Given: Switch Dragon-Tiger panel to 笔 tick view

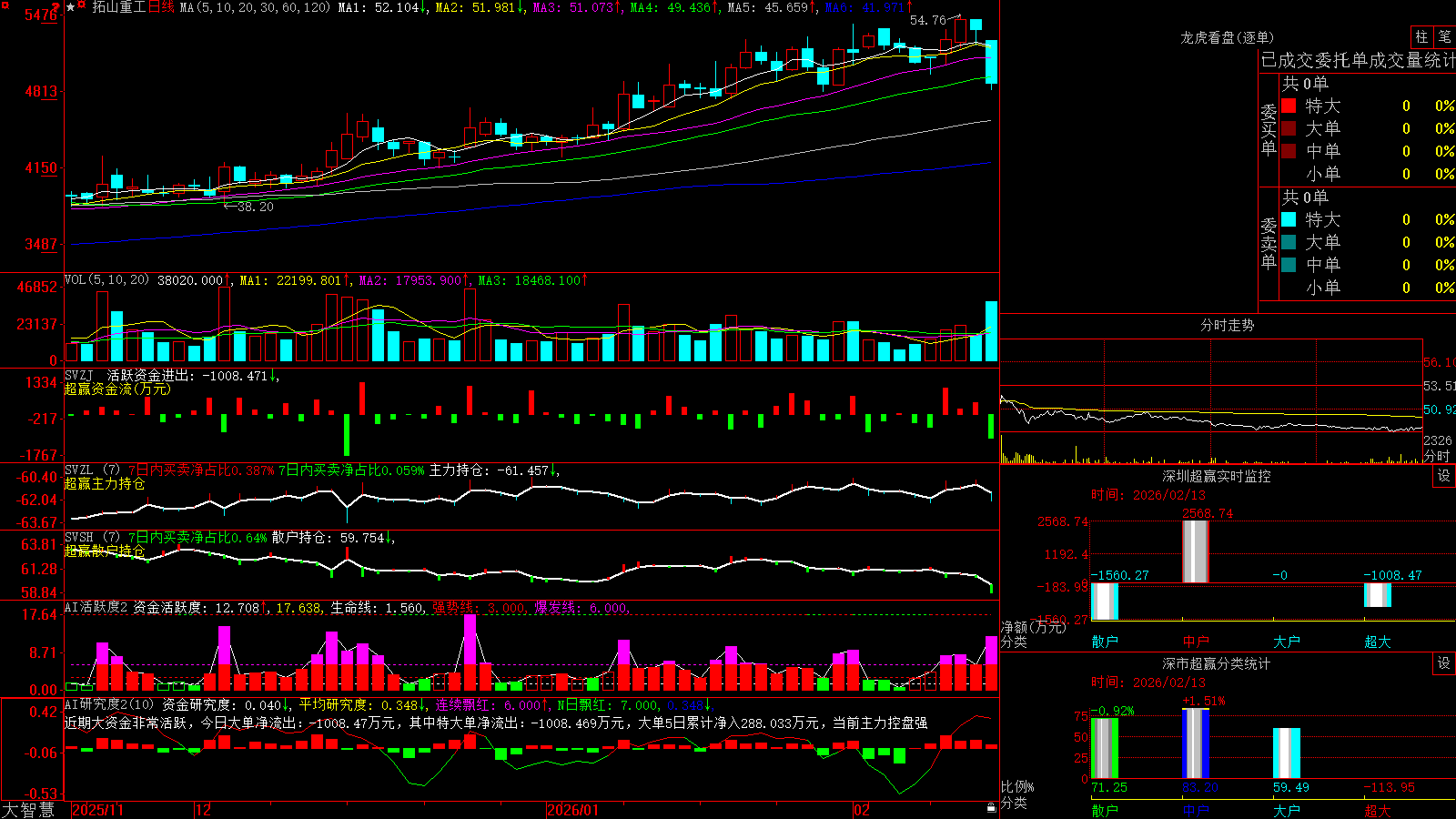Looking at the screenshot, I should click(1444, 36).
